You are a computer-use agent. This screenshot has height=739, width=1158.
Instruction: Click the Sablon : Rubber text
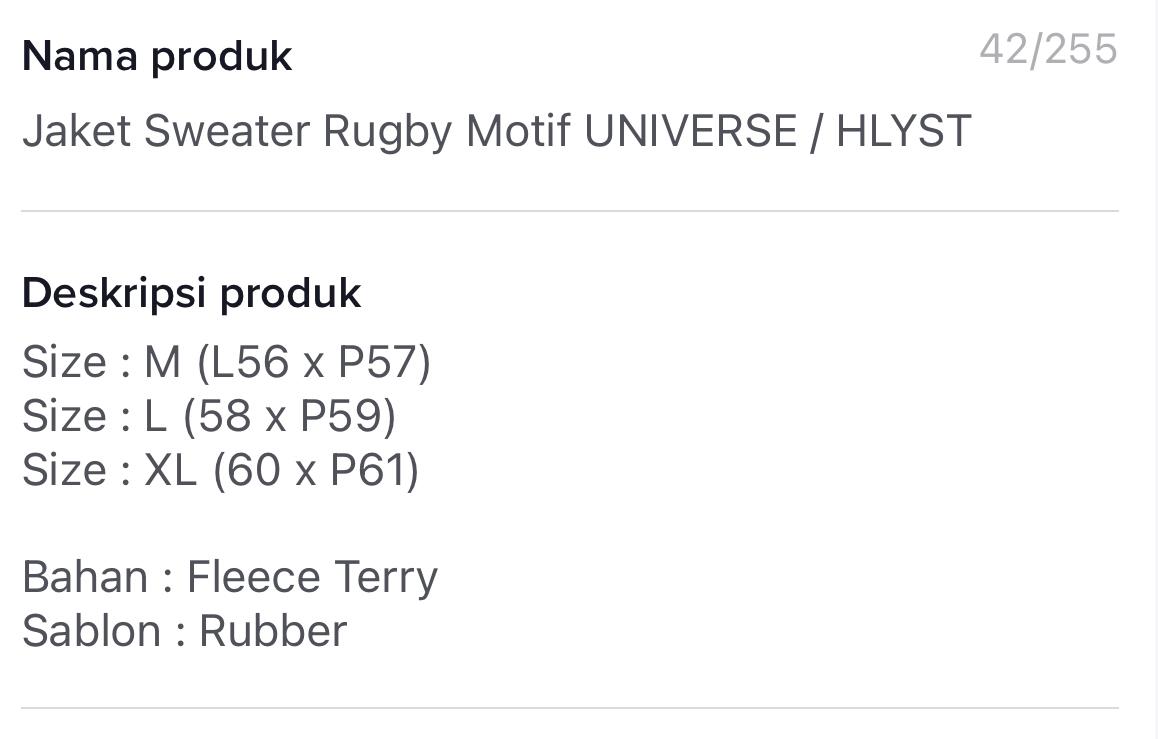coord(184,630)
